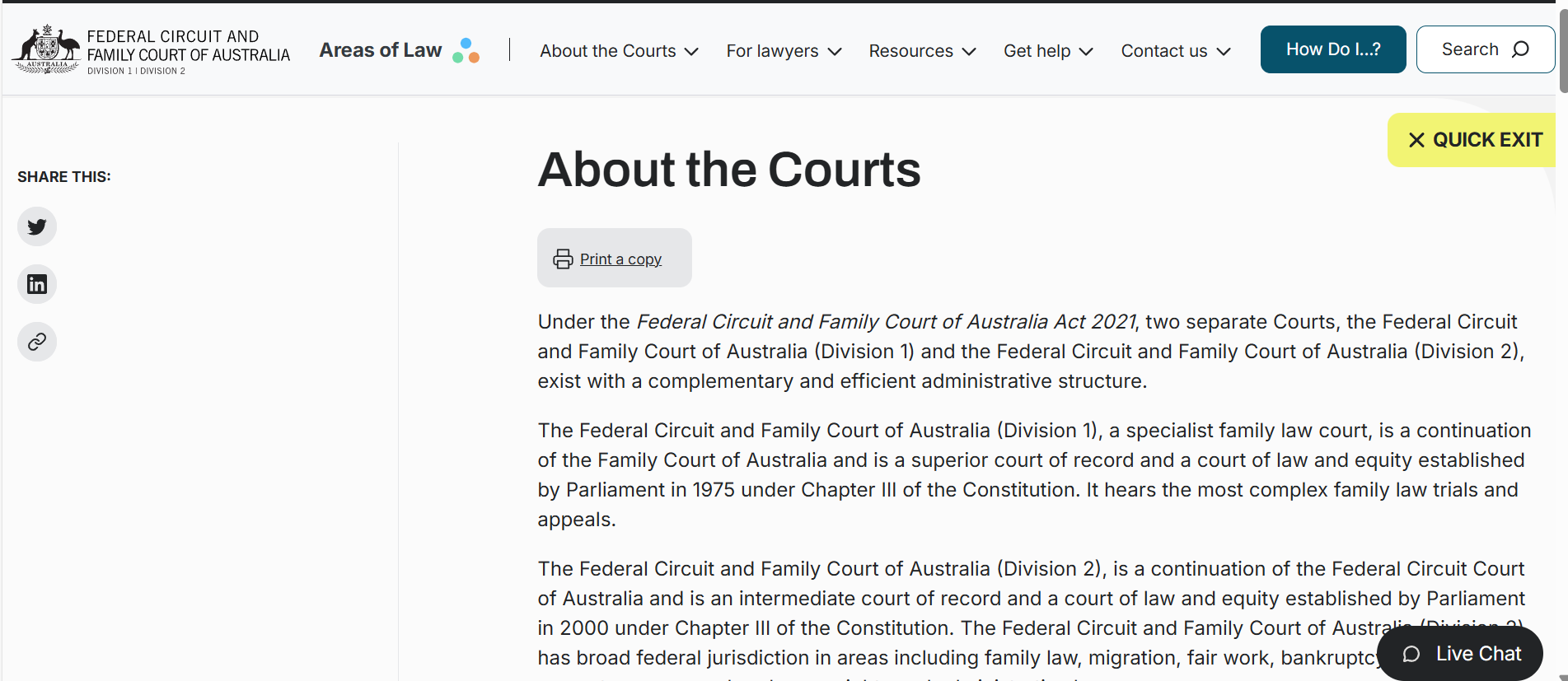Click the How Do I...? button
1568x681 pixels.
coord(1333,49)
